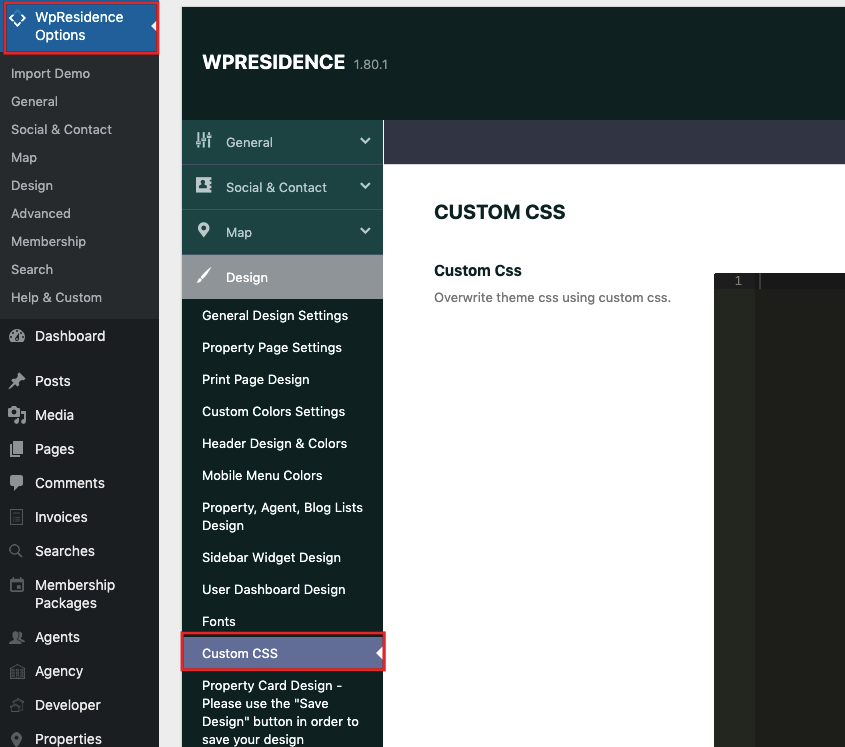Expand the Map section chevron
The height and width of the screenshot is (747, 845).
(x=365, y=231)
